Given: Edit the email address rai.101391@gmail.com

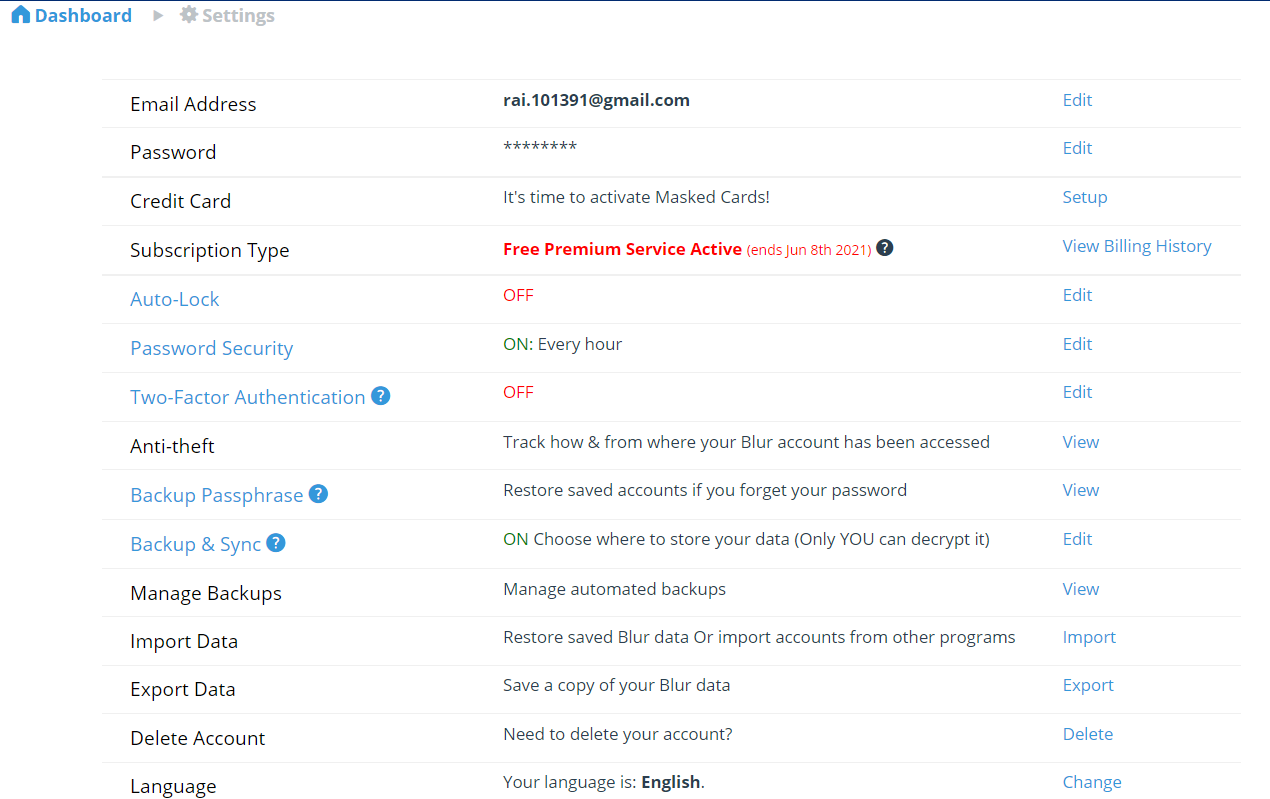Looking at the screenshot, I should click(x=1077, y=100).
